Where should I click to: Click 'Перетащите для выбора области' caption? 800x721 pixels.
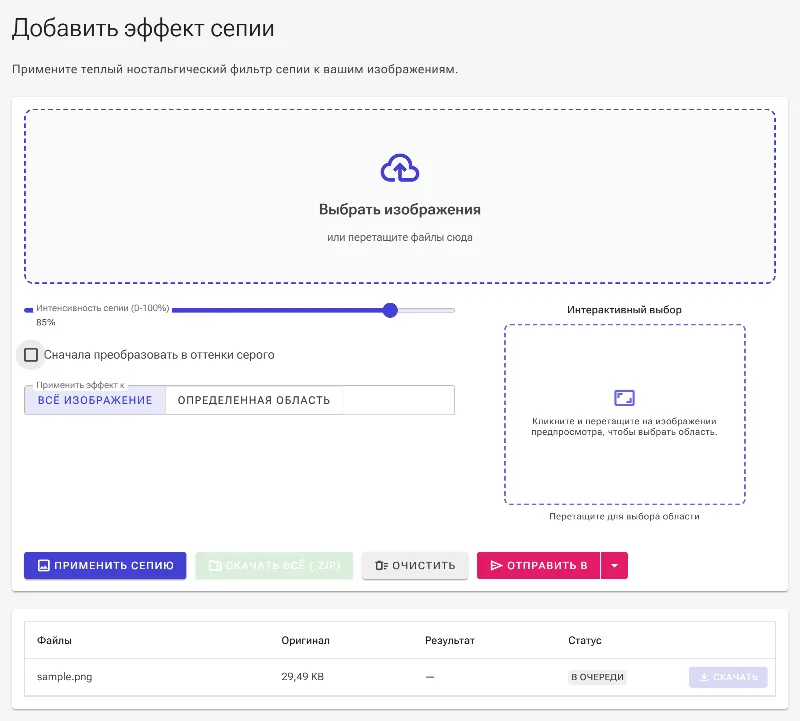[624, 516]
